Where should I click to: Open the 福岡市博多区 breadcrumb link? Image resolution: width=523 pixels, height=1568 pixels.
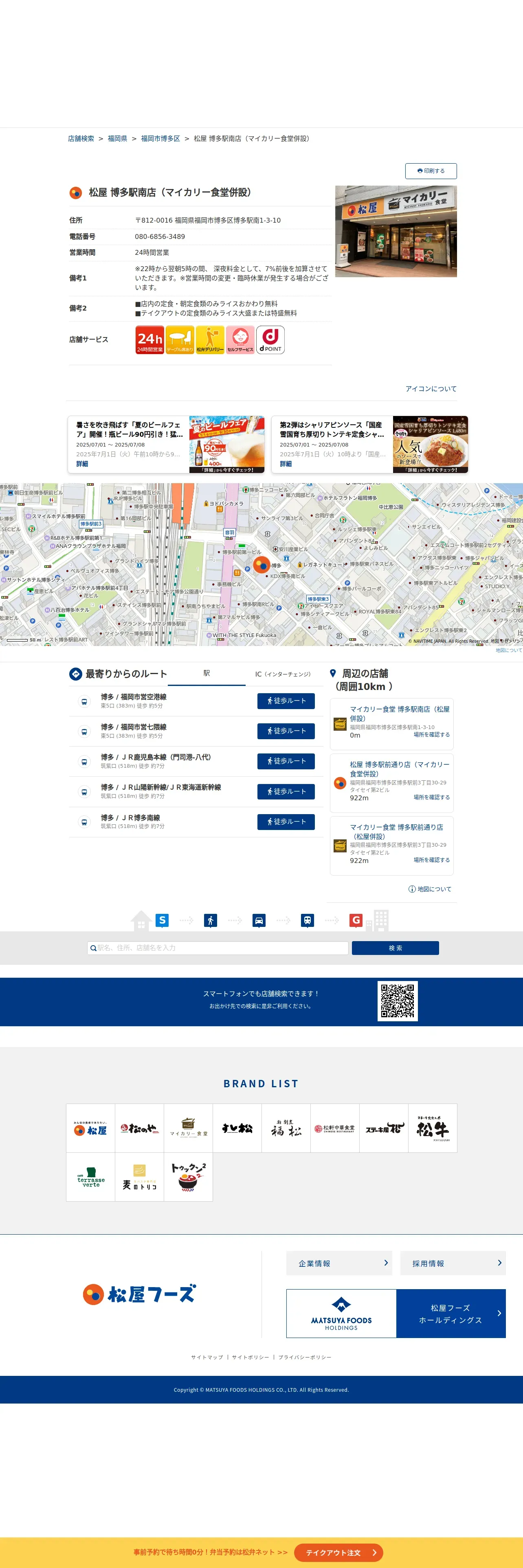(161, 139)
